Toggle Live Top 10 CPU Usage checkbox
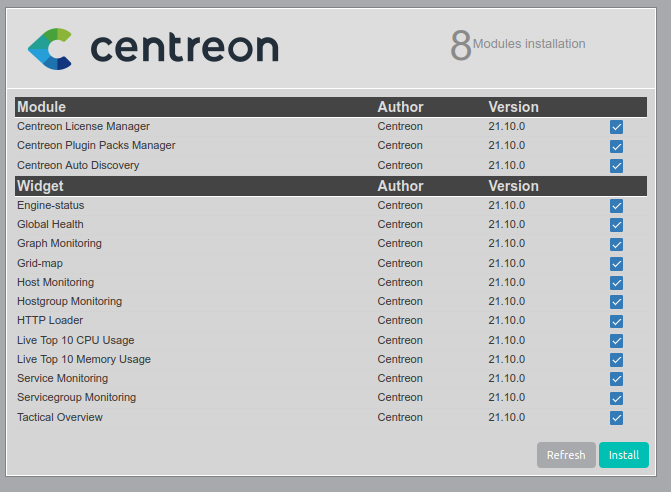The image size is (671, 492). pos(616,341)
